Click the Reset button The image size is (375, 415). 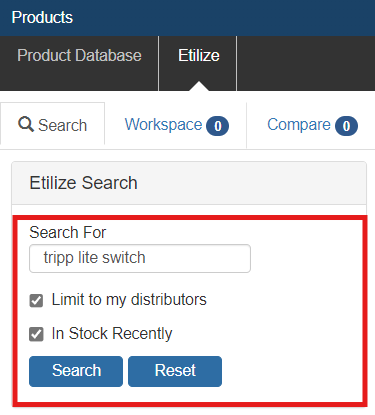[175, 371]
